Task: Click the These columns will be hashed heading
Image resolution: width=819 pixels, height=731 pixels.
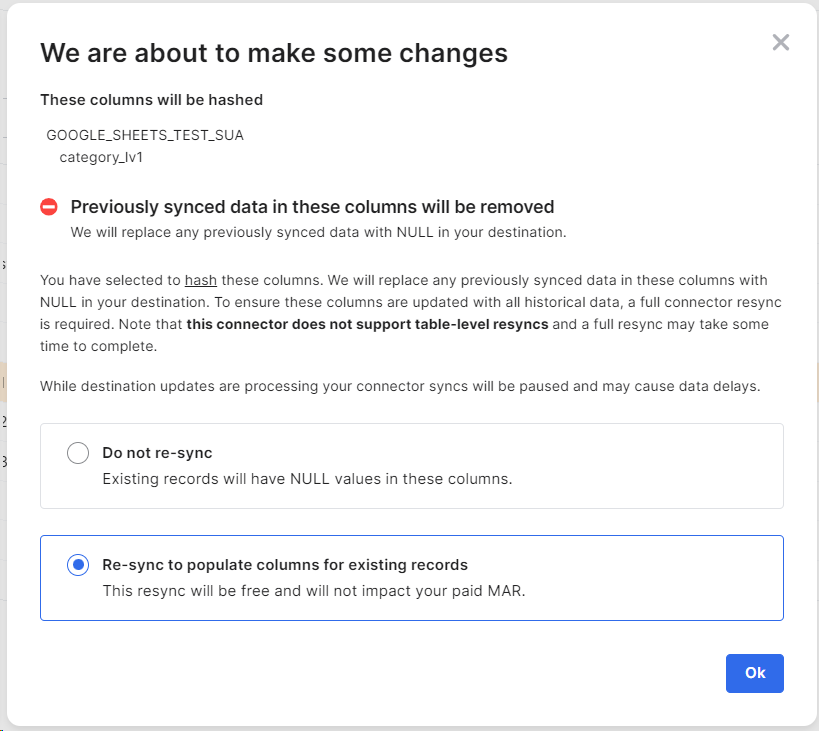Action: click(x=151, y=100)
